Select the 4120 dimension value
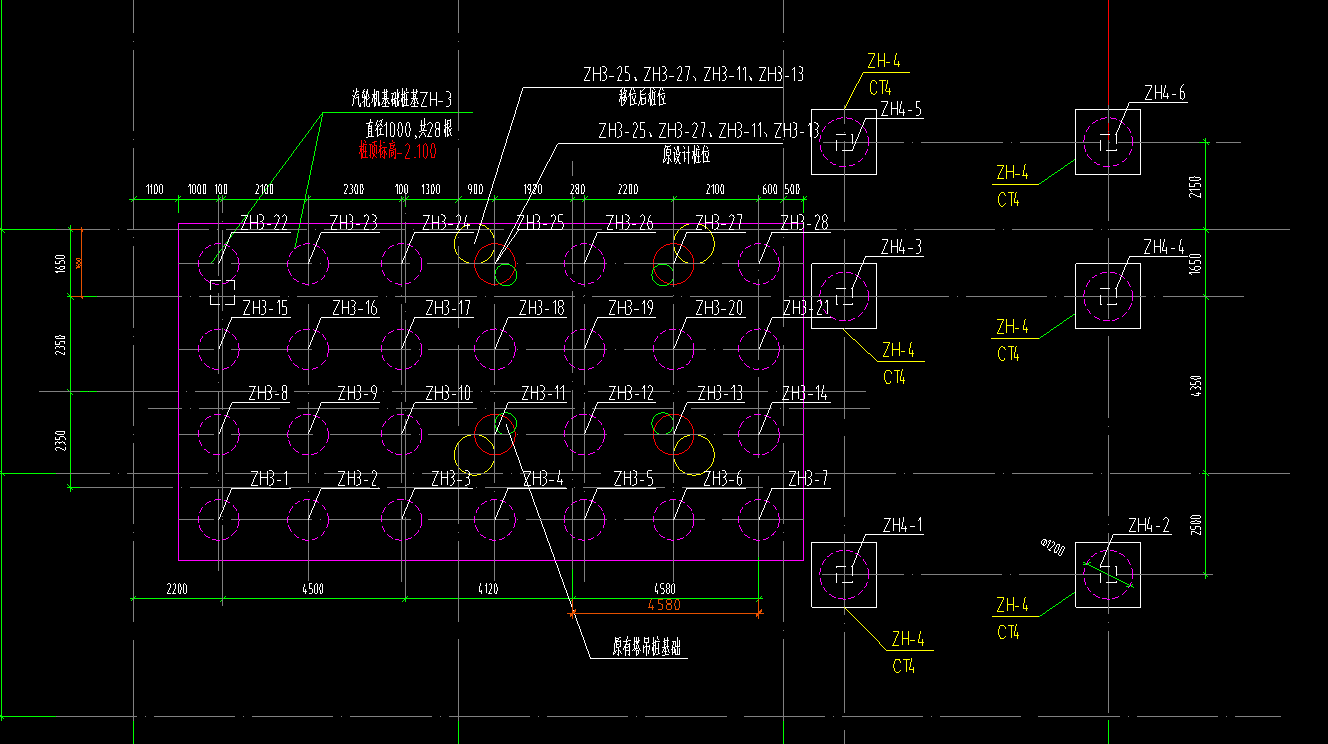The width and height of the screenshot is (1328, 744). click(x=489, y=589)
